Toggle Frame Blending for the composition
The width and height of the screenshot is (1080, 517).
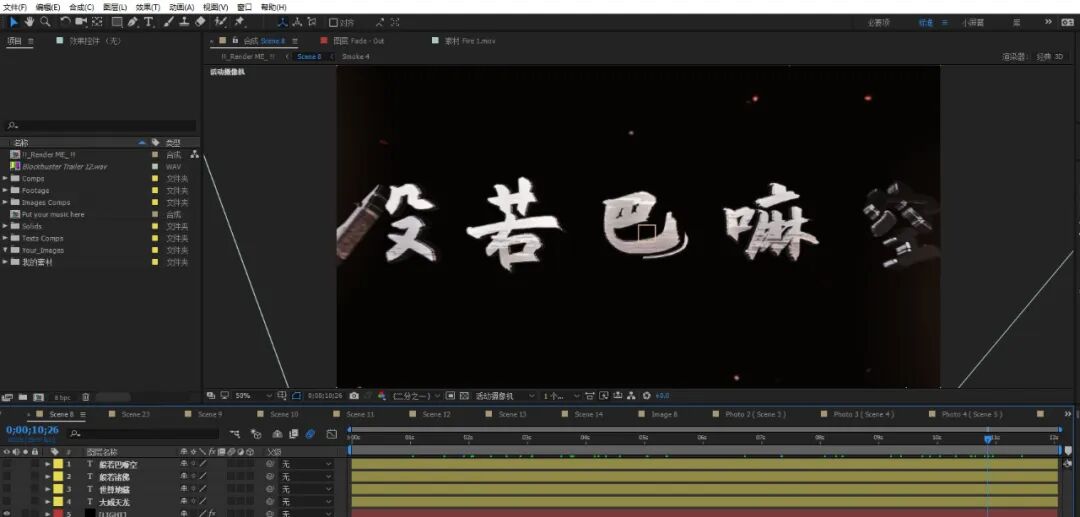(x=293, y=434)
